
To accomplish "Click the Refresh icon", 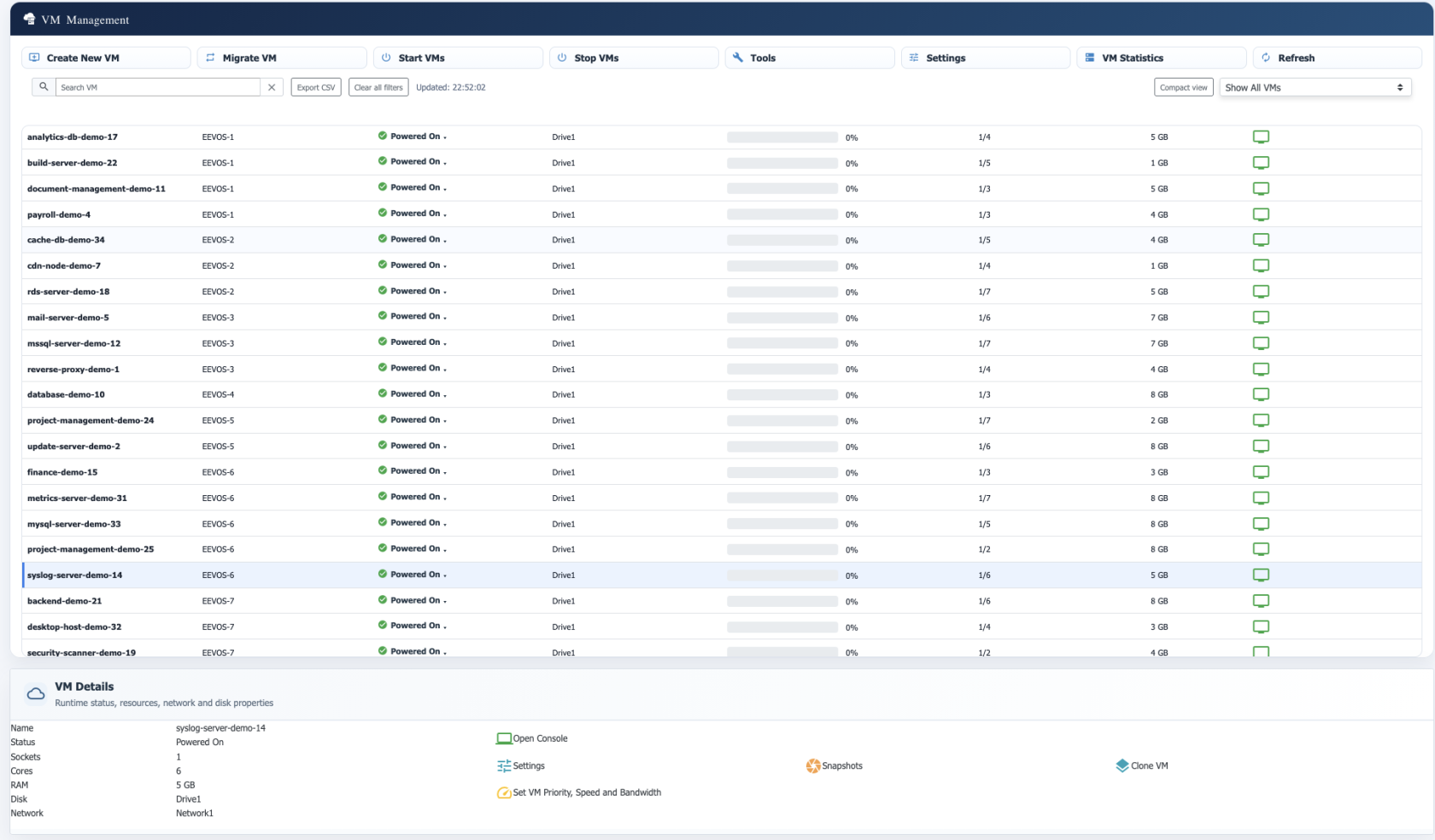I will 1265,57.
